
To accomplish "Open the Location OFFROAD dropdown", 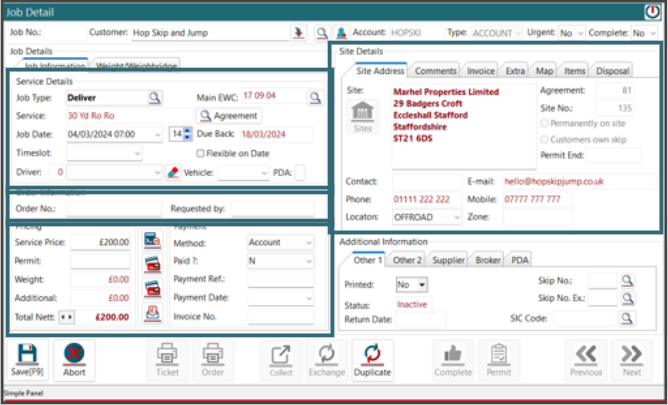I will coord(427,217).
